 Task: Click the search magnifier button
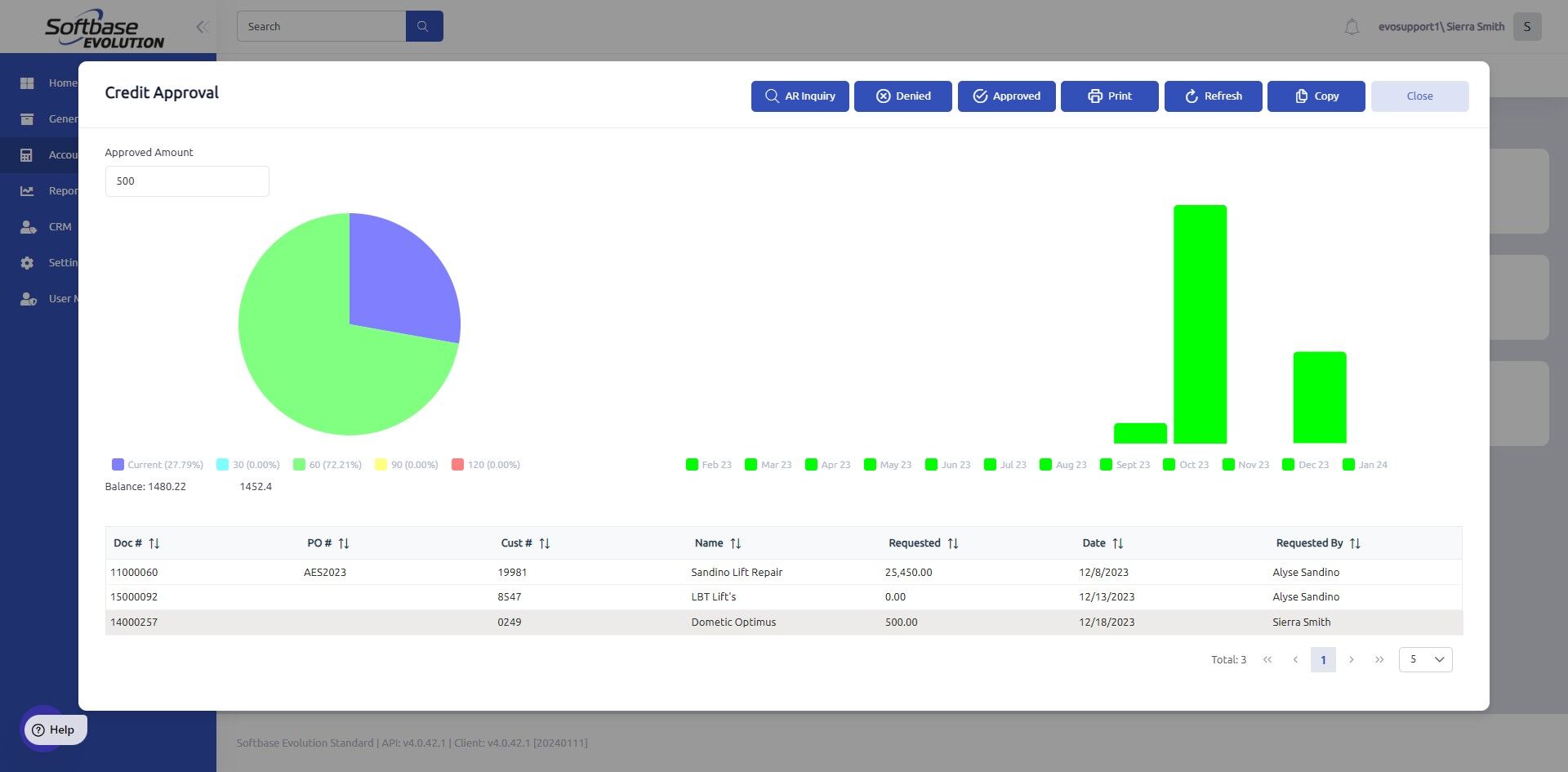click(x=424, y=26)
